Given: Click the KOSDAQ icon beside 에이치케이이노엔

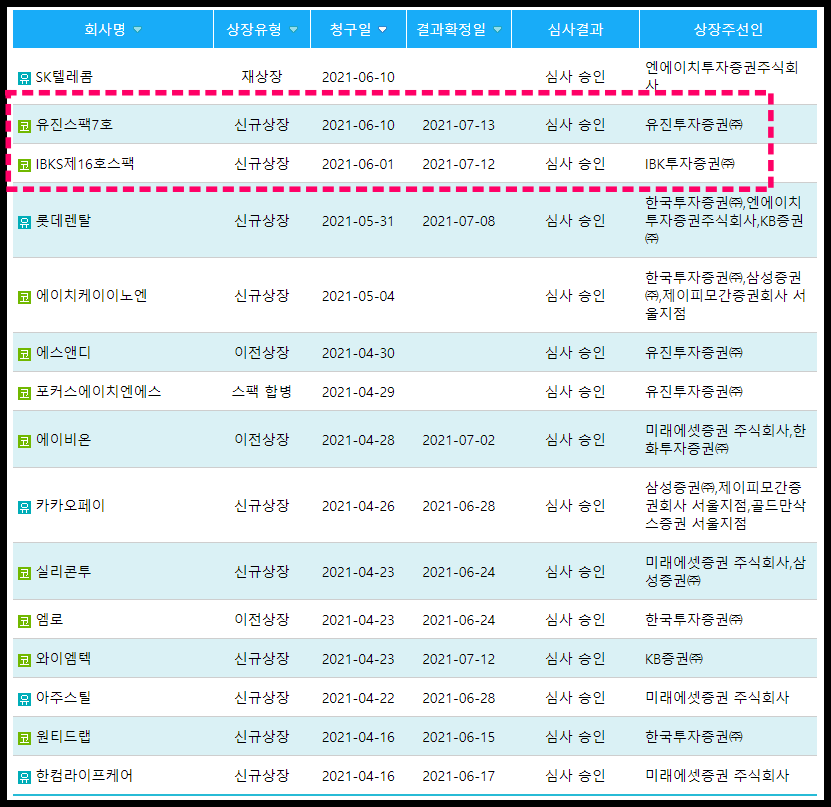Looking at the screenshot, I should pos(24,297).
